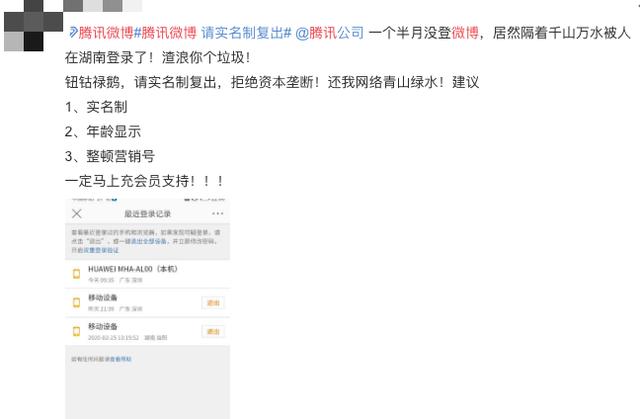
Task: Open the three-dot more menu icon
Action: click(218, 213)
